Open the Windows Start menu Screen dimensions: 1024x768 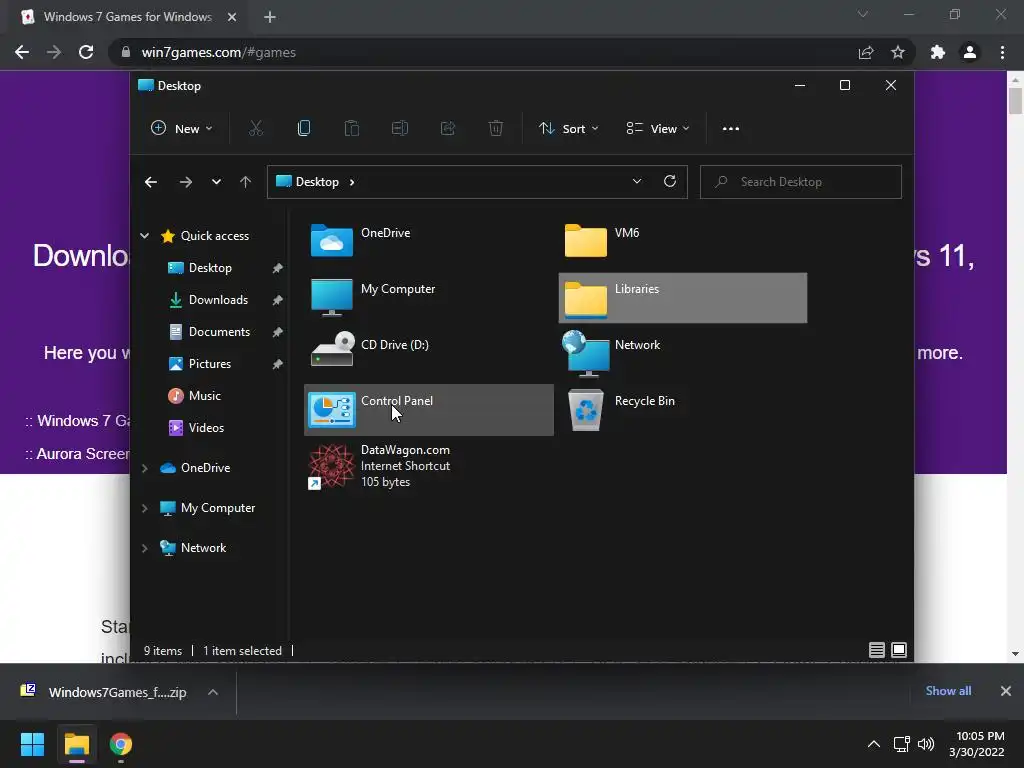(32, 744)
